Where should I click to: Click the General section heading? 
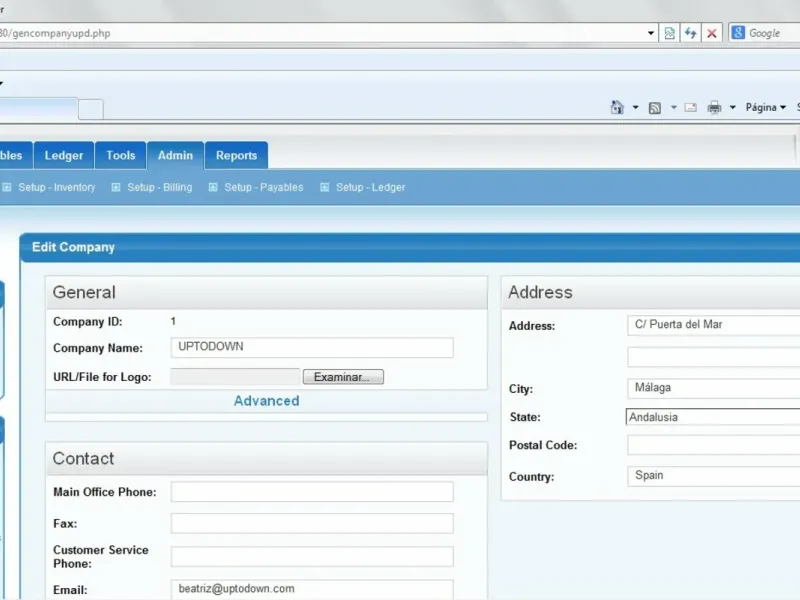pos(84,292)
